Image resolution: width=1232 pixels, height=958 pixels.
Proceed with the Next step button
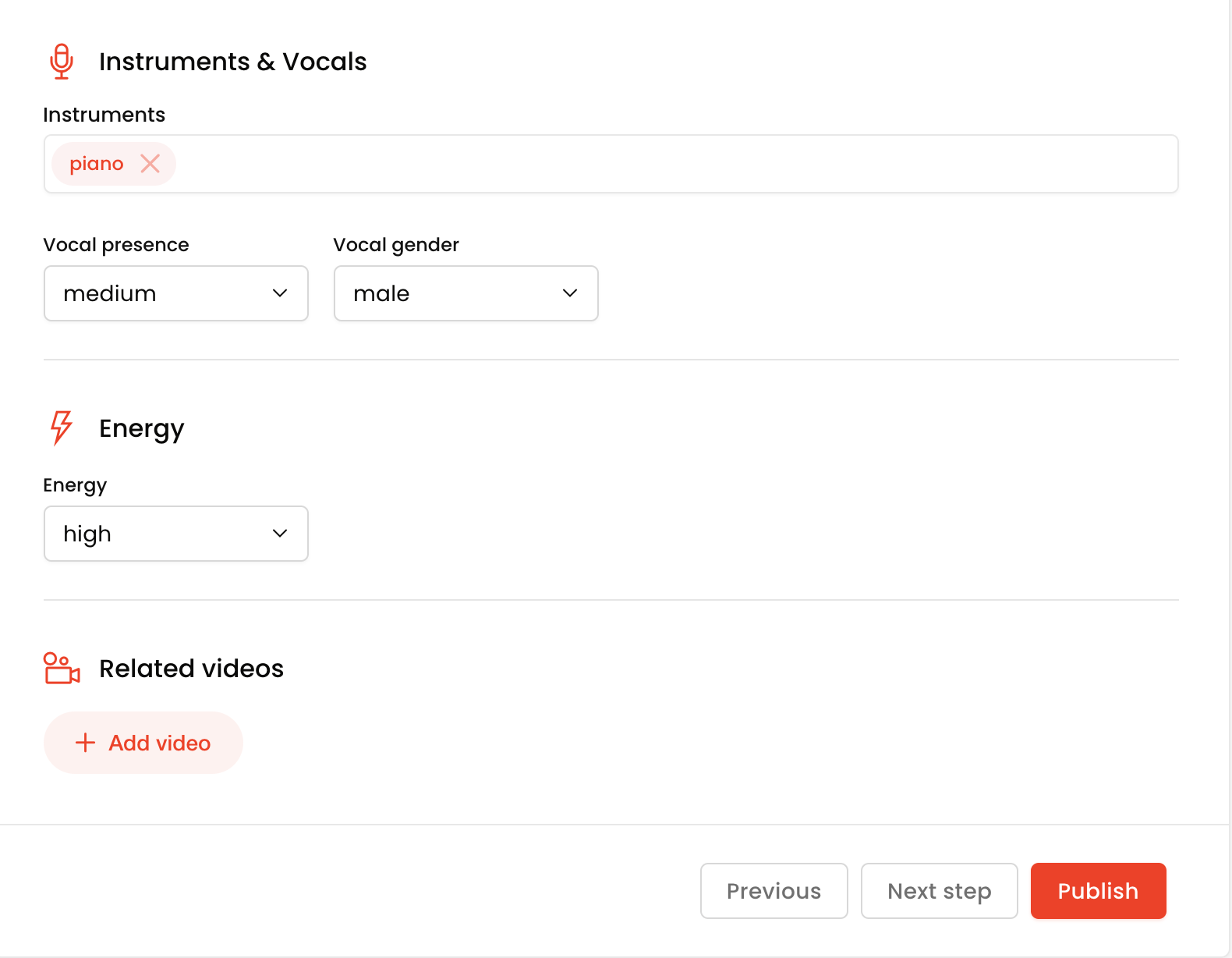939,891
